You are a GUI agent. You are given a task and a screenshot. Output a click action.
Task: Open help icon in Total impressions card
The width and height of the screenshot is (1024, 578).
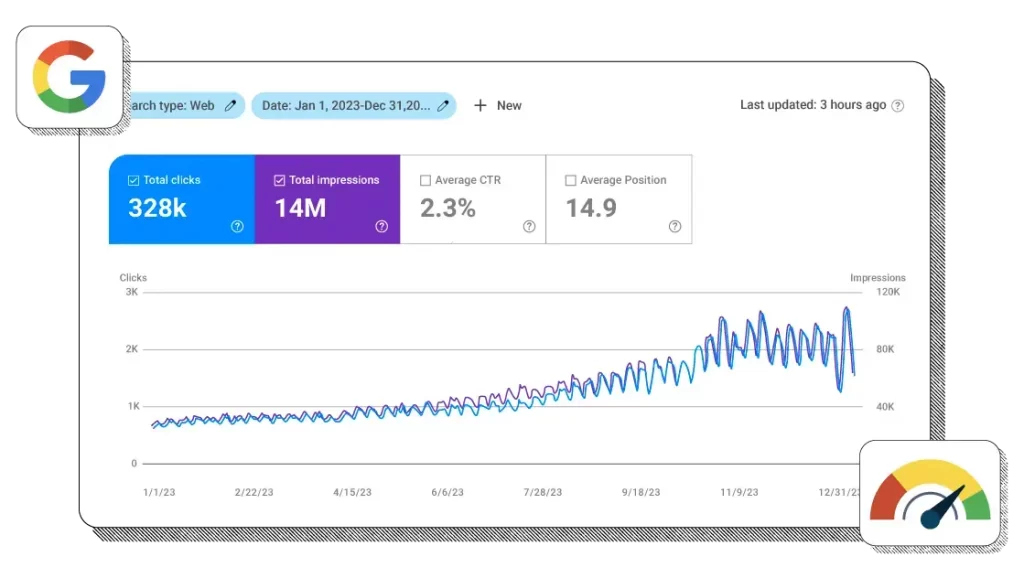point(381,226)
